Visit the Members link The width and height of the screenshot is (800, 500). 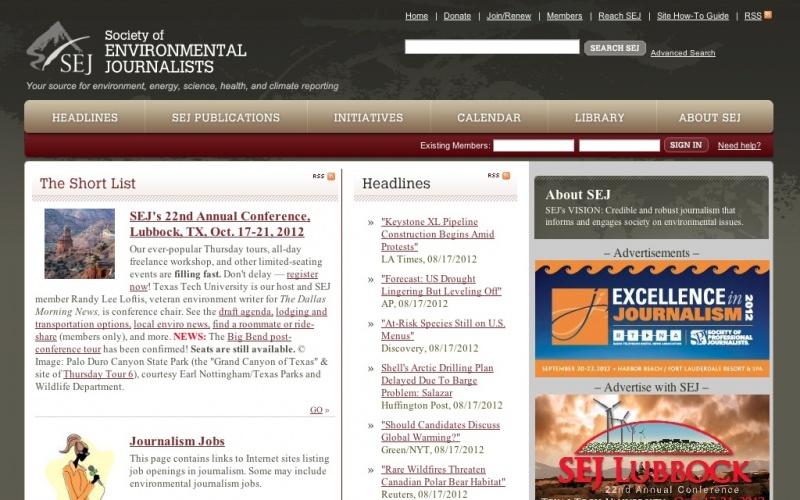(x=564, y=16)
